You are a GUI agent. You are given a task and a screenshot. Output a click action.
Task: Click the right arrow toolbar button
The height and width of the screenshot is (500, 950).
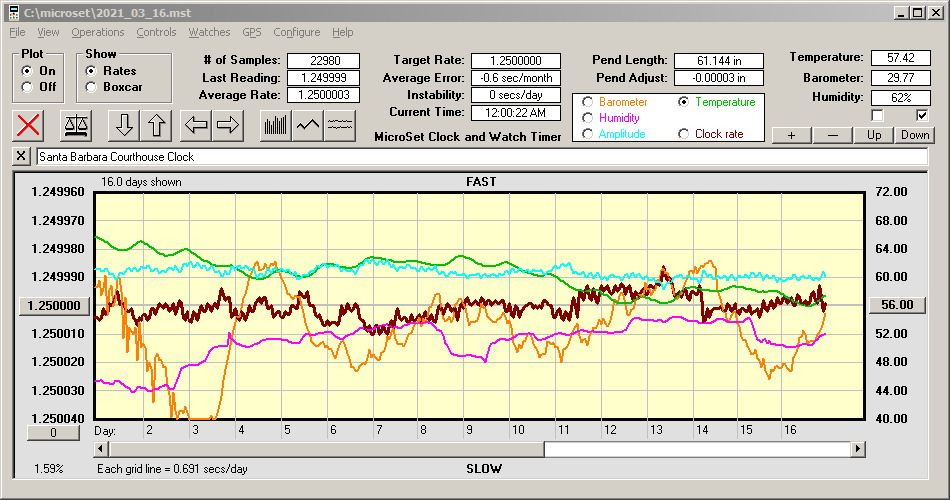pos(228,125)
